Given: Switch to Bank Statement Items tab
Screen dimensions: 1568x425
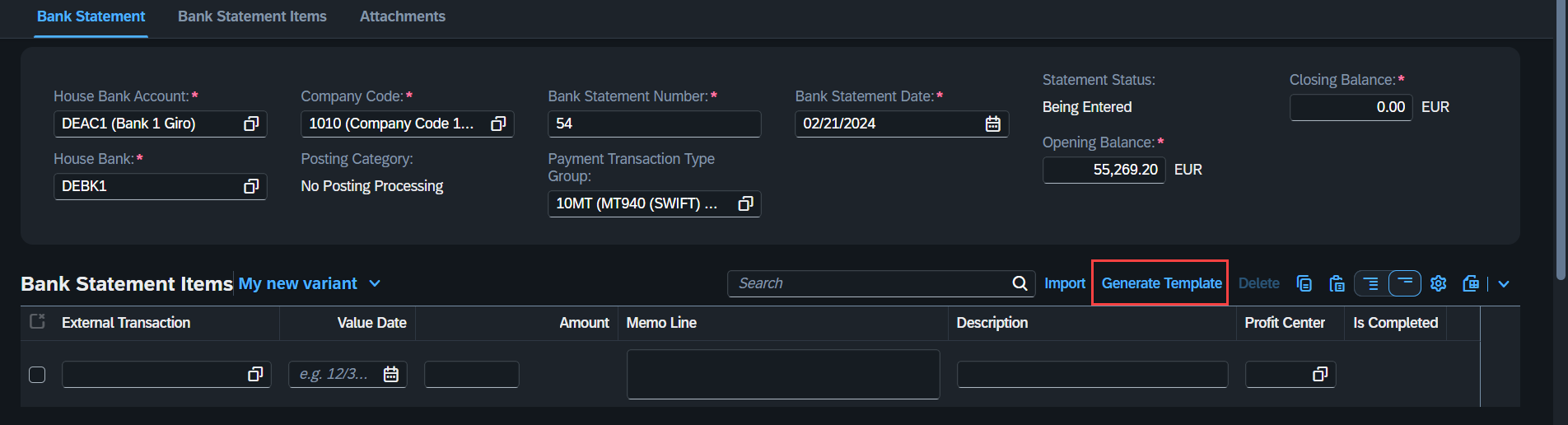Looking at the screenshot, I should coord(252,16).
